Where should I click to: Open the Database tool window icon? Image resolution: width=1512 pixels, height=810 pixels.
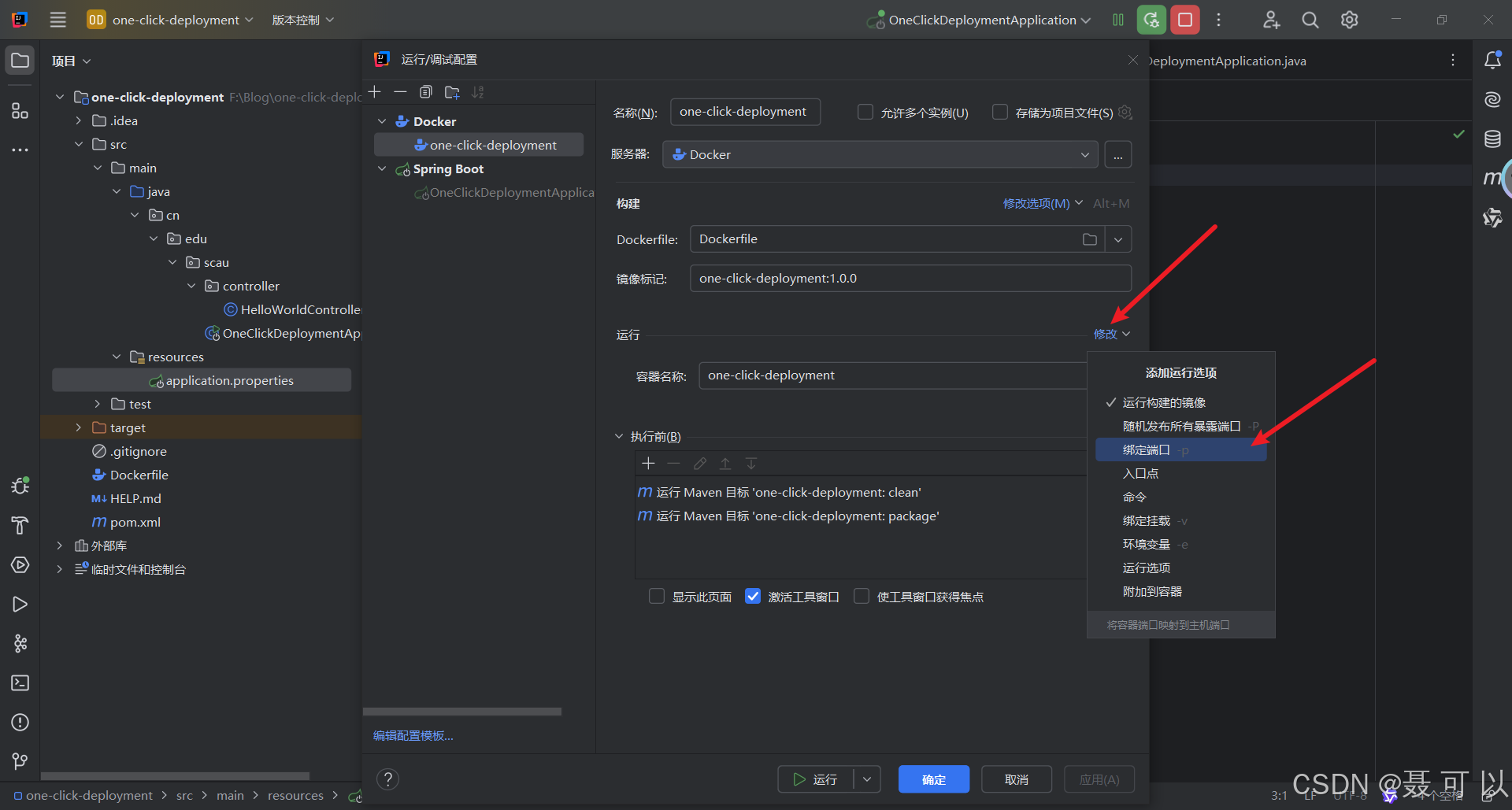(x=1492, y=139)
